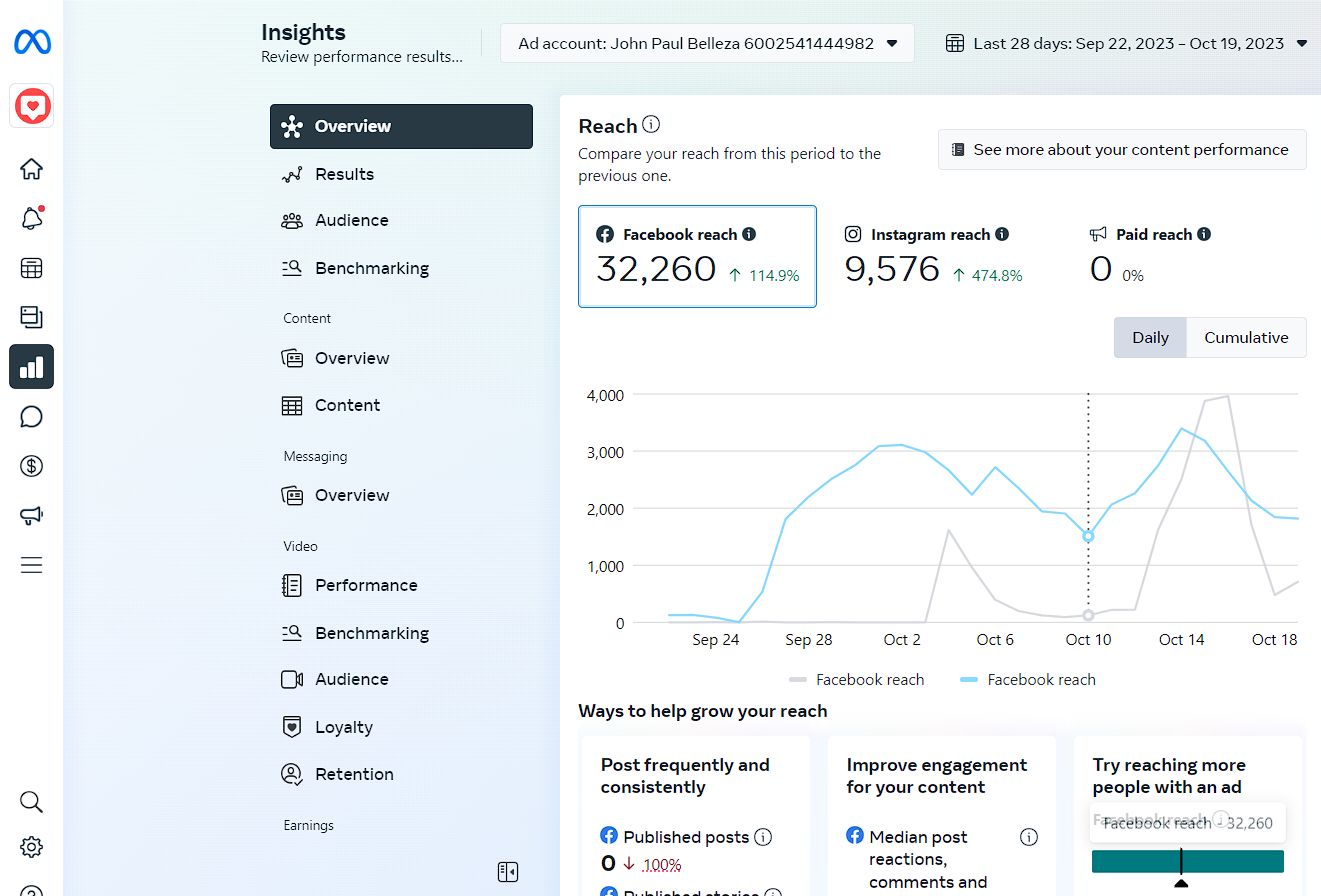Open the Home icon in left rail
The image size is (1321, 896).
(31, 169)
